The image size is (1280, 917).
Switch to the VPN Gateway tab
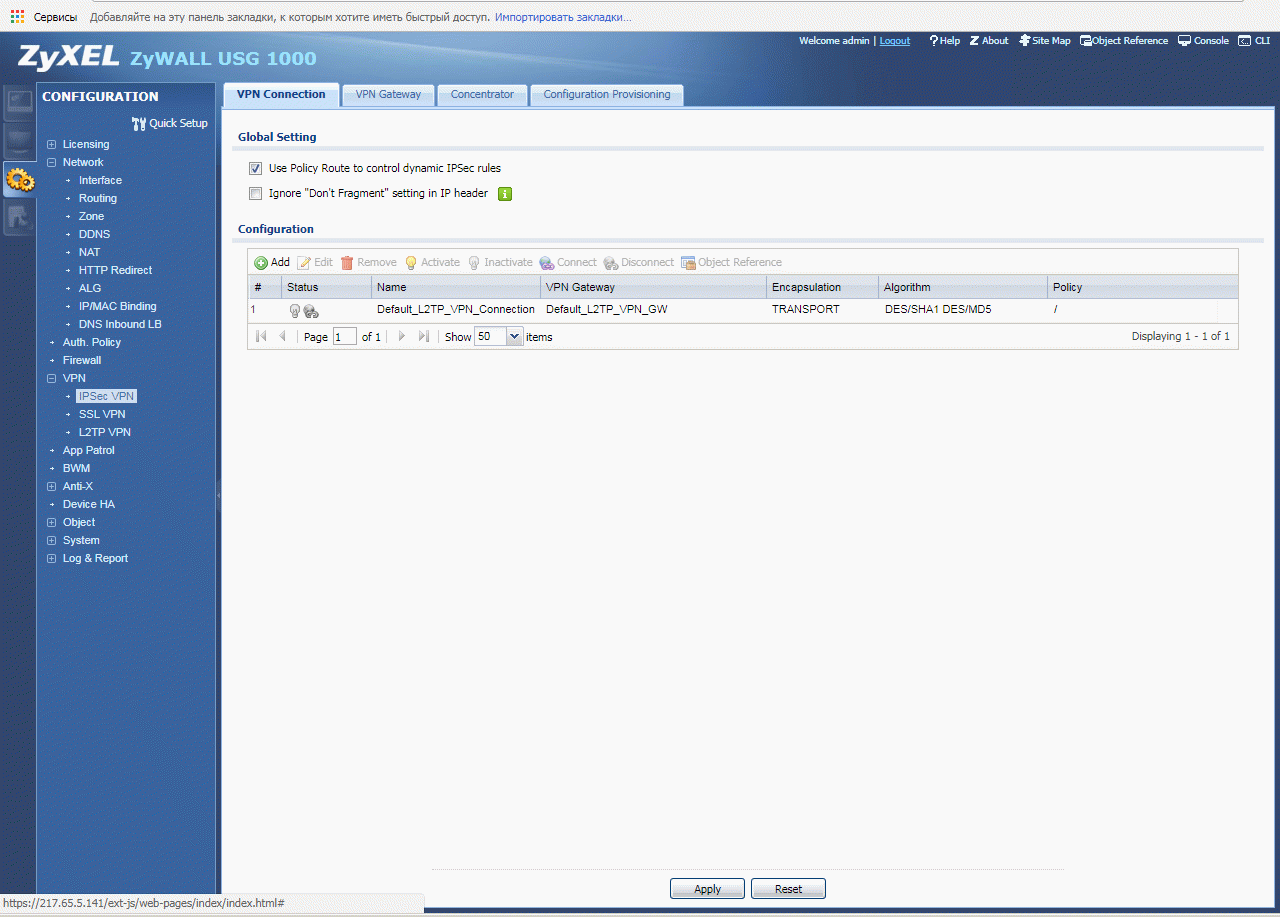pyautogui.click(x=389, y=94)
